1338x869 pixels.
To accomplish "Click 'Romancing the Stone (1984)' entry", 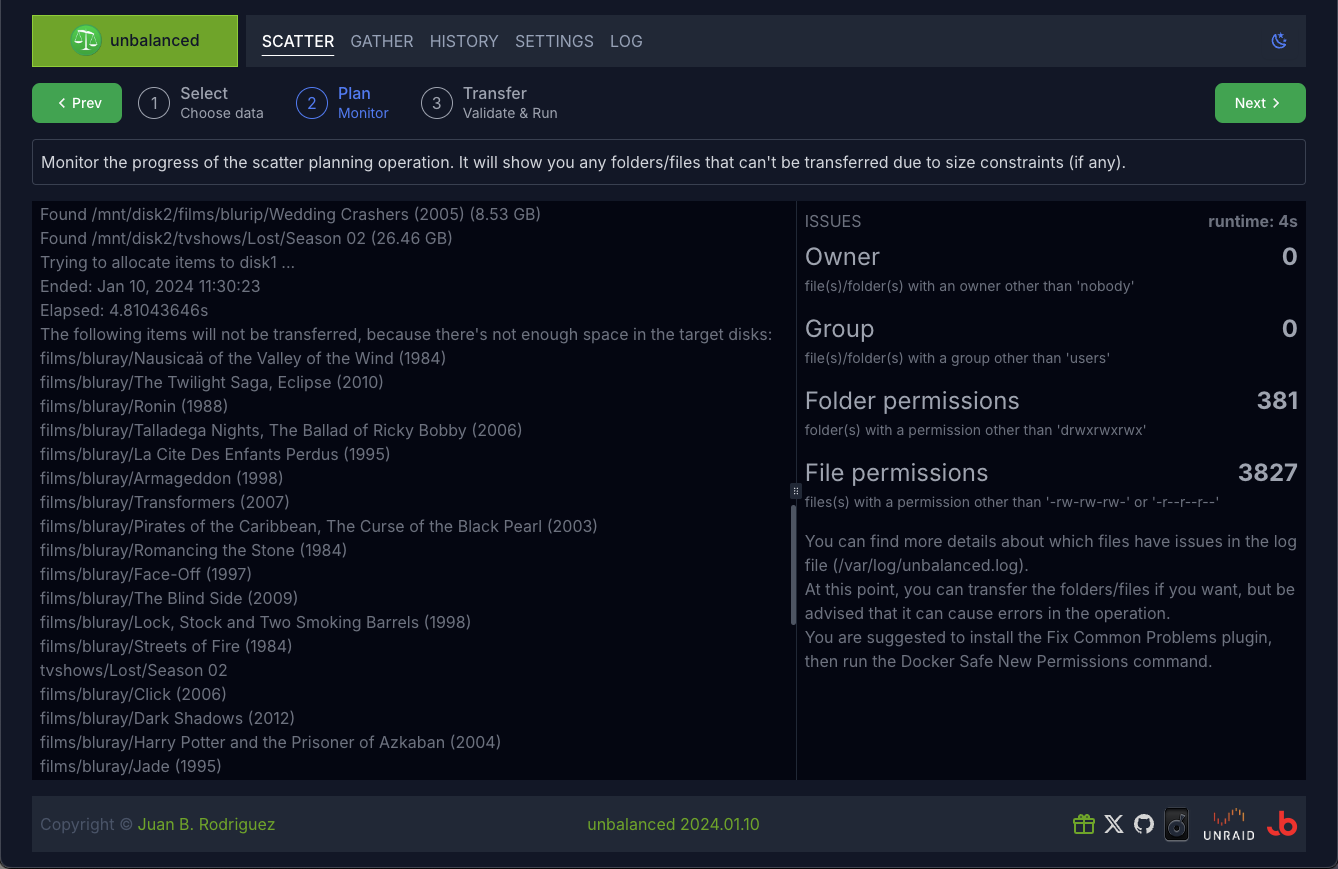I will point(193,550).
